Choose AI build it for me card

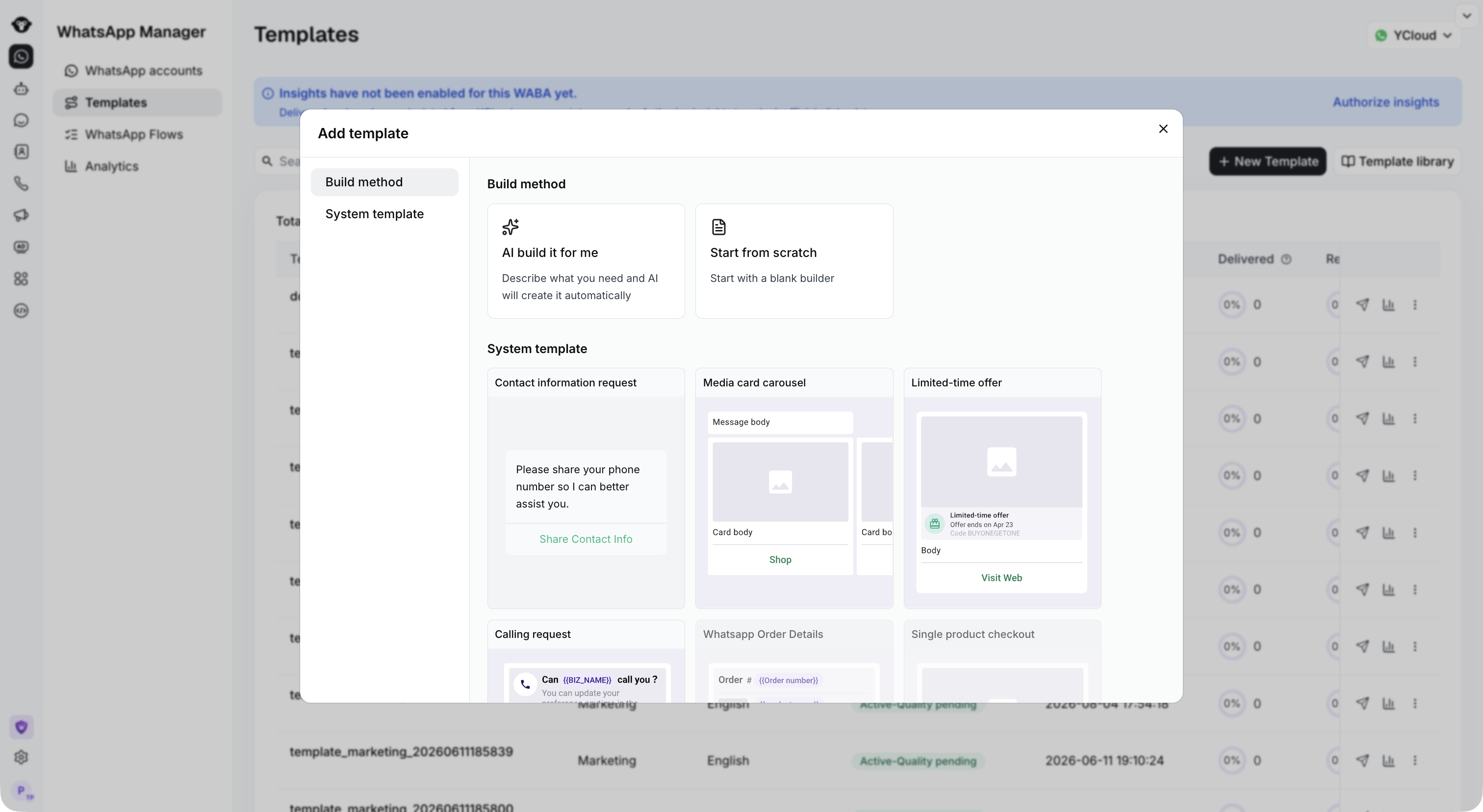[586, 261]
